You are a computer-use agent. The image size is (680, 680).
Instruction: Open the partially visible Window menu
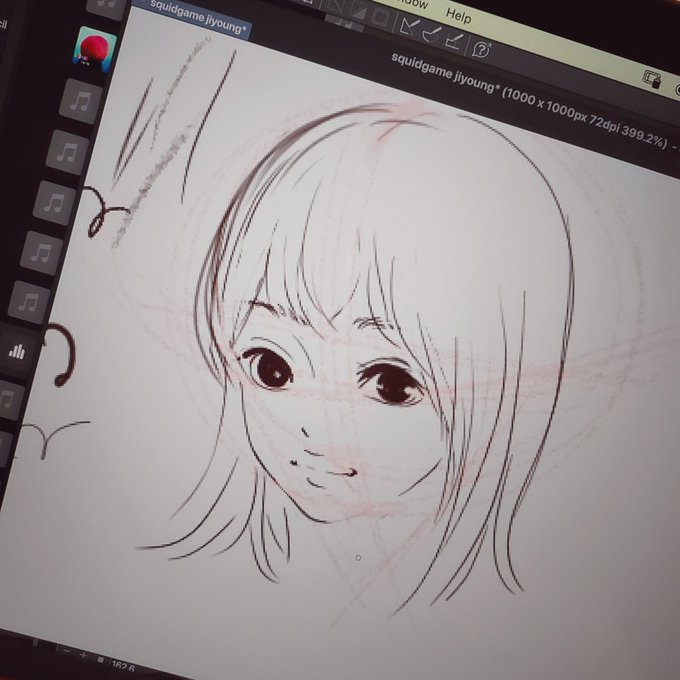(x=410, y=3)
